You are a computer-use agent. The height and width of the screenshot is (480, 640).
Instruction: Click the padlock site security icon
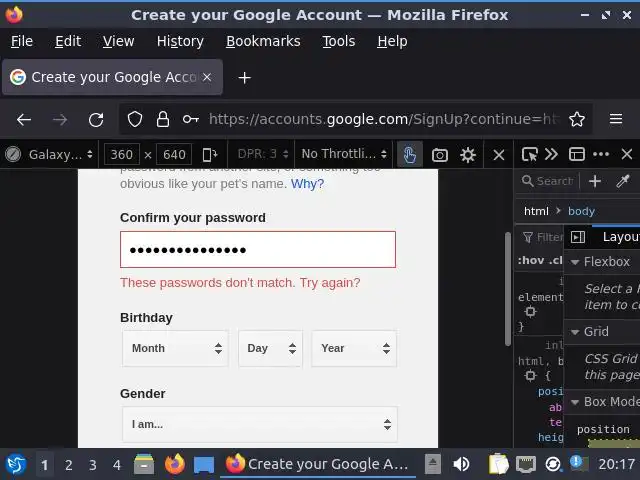[162, 119]
